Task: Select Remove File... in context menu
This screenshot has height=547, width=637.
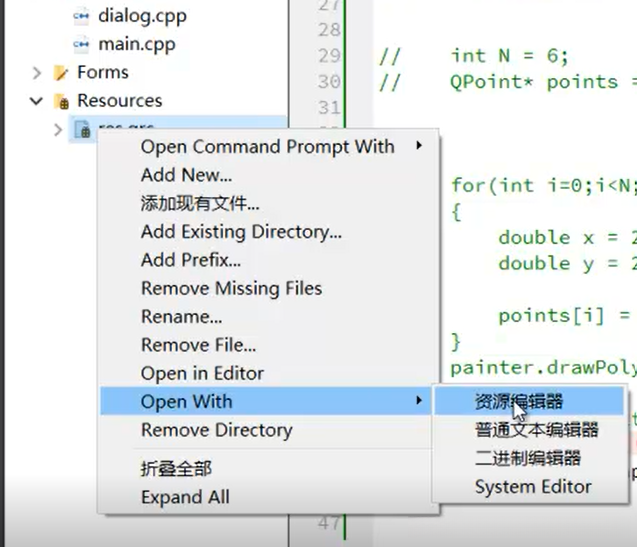Action: [268, 345]
